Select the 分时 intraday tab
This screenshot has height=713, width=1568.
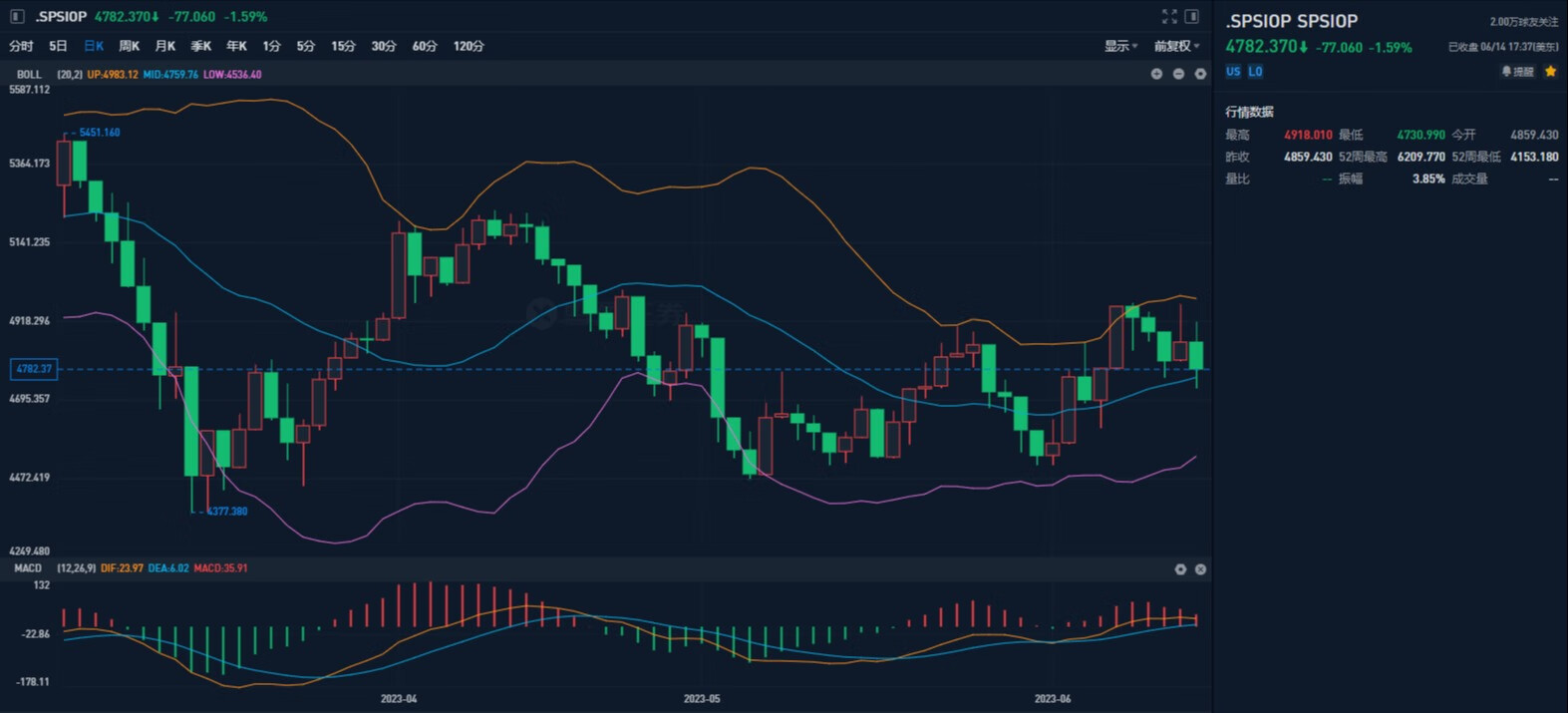21,46
